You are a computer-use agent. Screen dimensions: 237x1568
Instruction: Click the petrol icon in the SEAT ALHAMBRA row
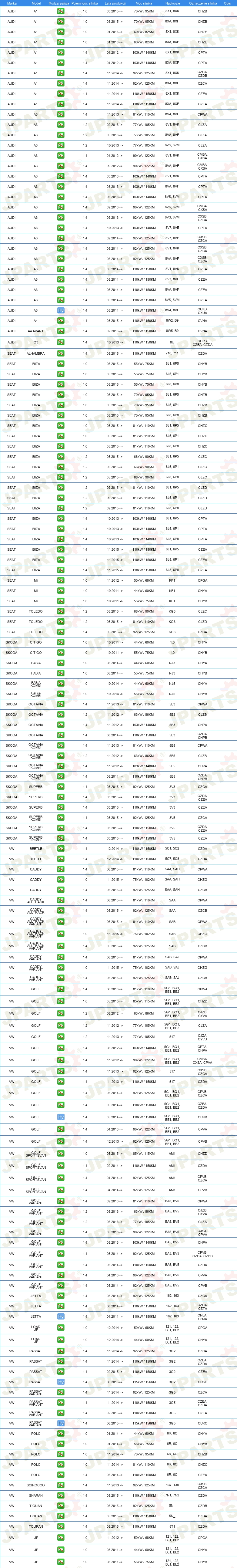pos(61,353)
